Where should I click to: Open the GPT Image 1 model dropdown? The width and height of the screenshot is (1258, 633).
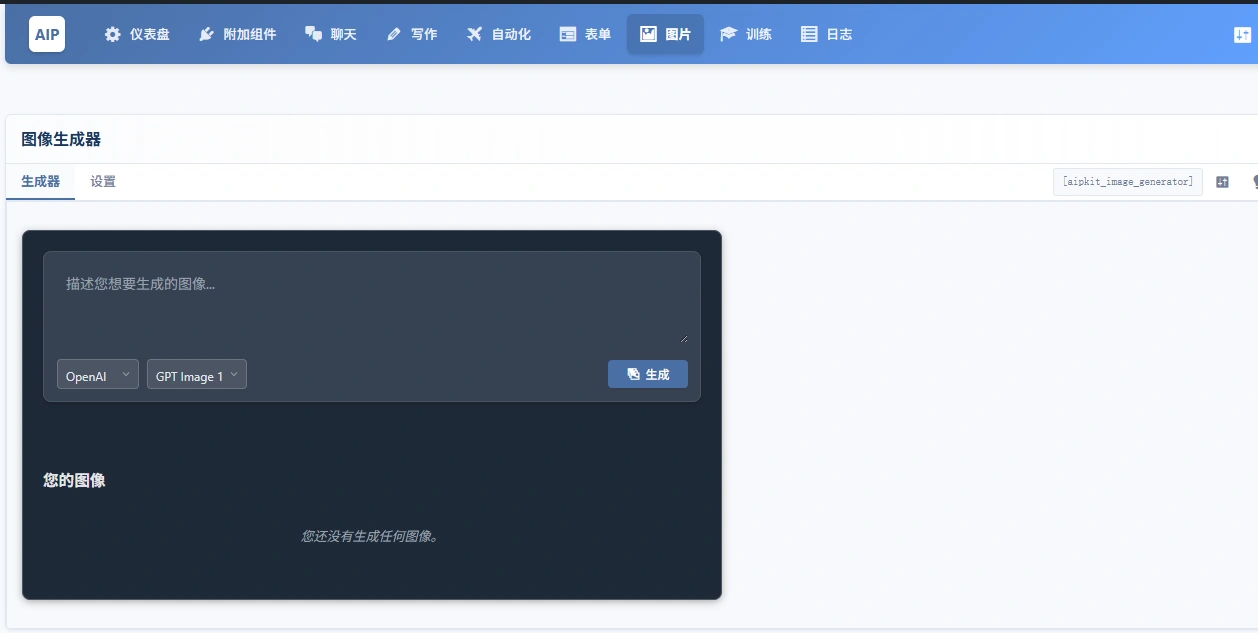[197, 375]
